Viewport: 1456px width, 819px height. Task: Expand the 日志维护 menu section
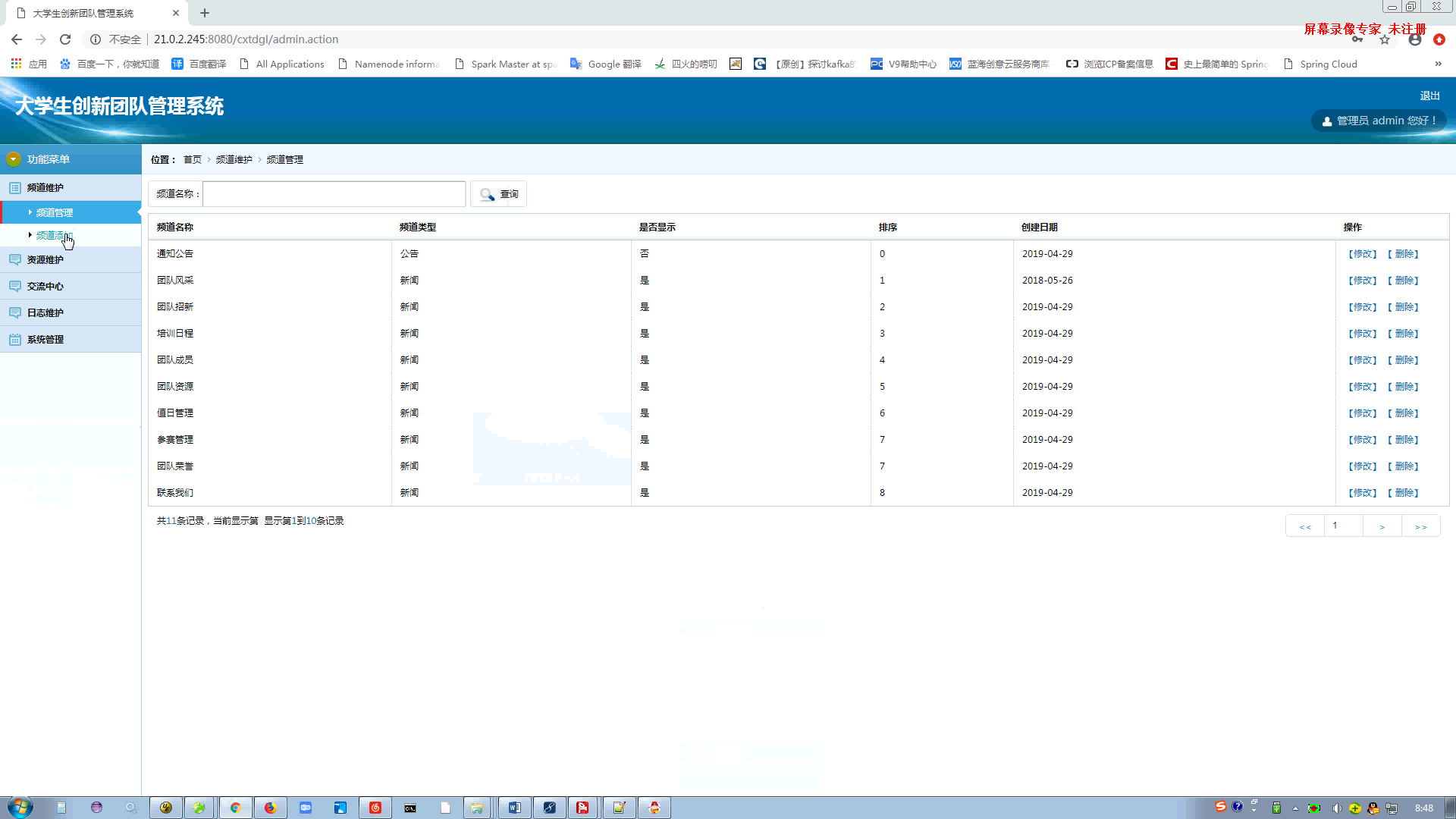[71, 312]
